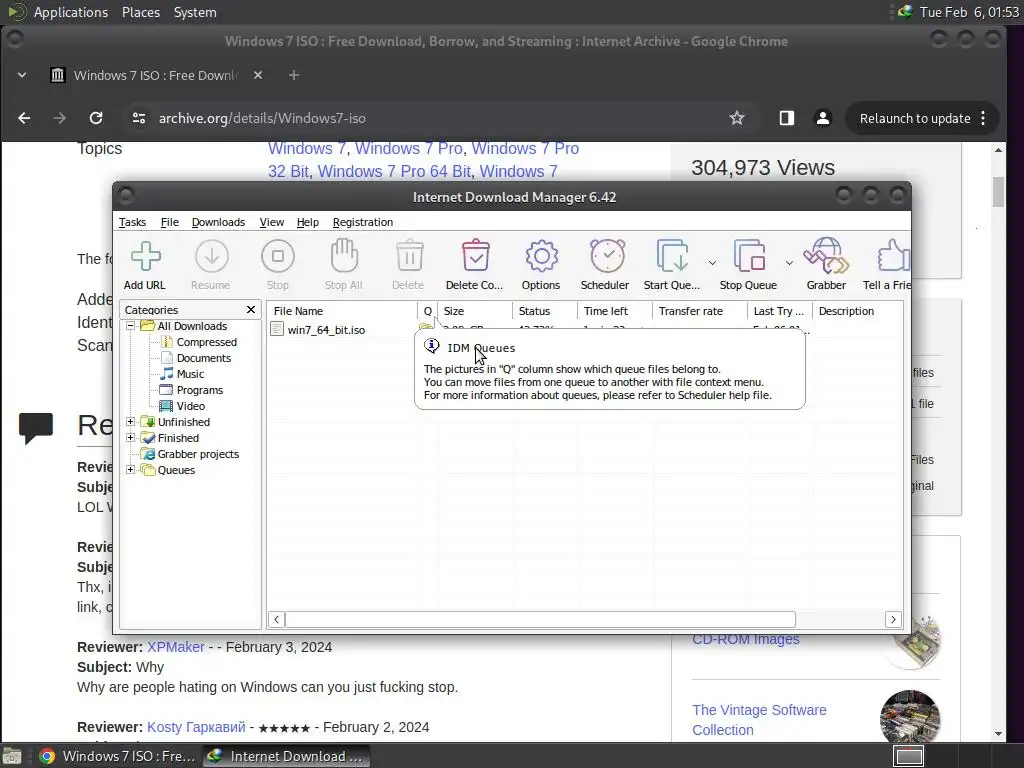Sort by the Time left column header
The image size is (1024, 768).
(615, 311)
